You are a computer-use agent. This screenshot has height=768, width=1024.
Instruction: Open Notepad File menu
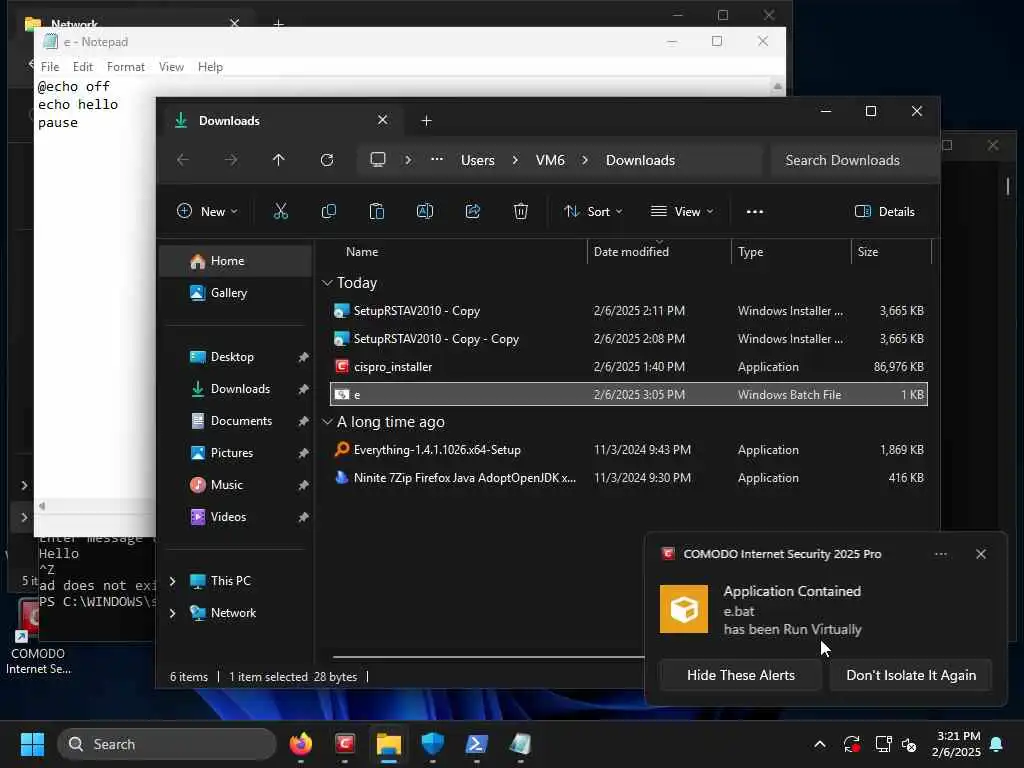[50, 67]
